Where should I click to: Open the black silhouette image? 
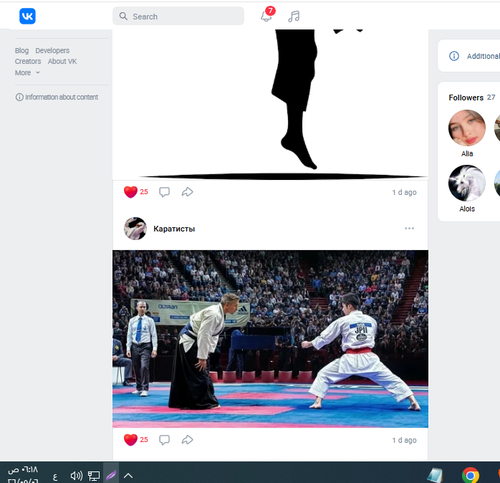pos(270,104)
